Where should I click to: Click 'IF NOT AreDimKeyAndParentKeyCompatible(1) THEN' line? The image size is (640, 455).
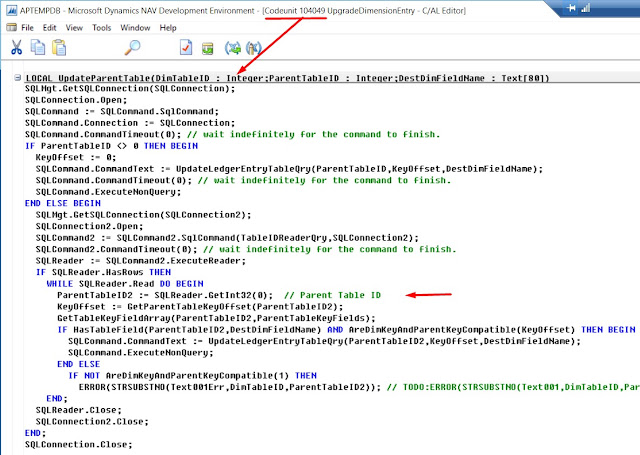click(x=192, y=375)
